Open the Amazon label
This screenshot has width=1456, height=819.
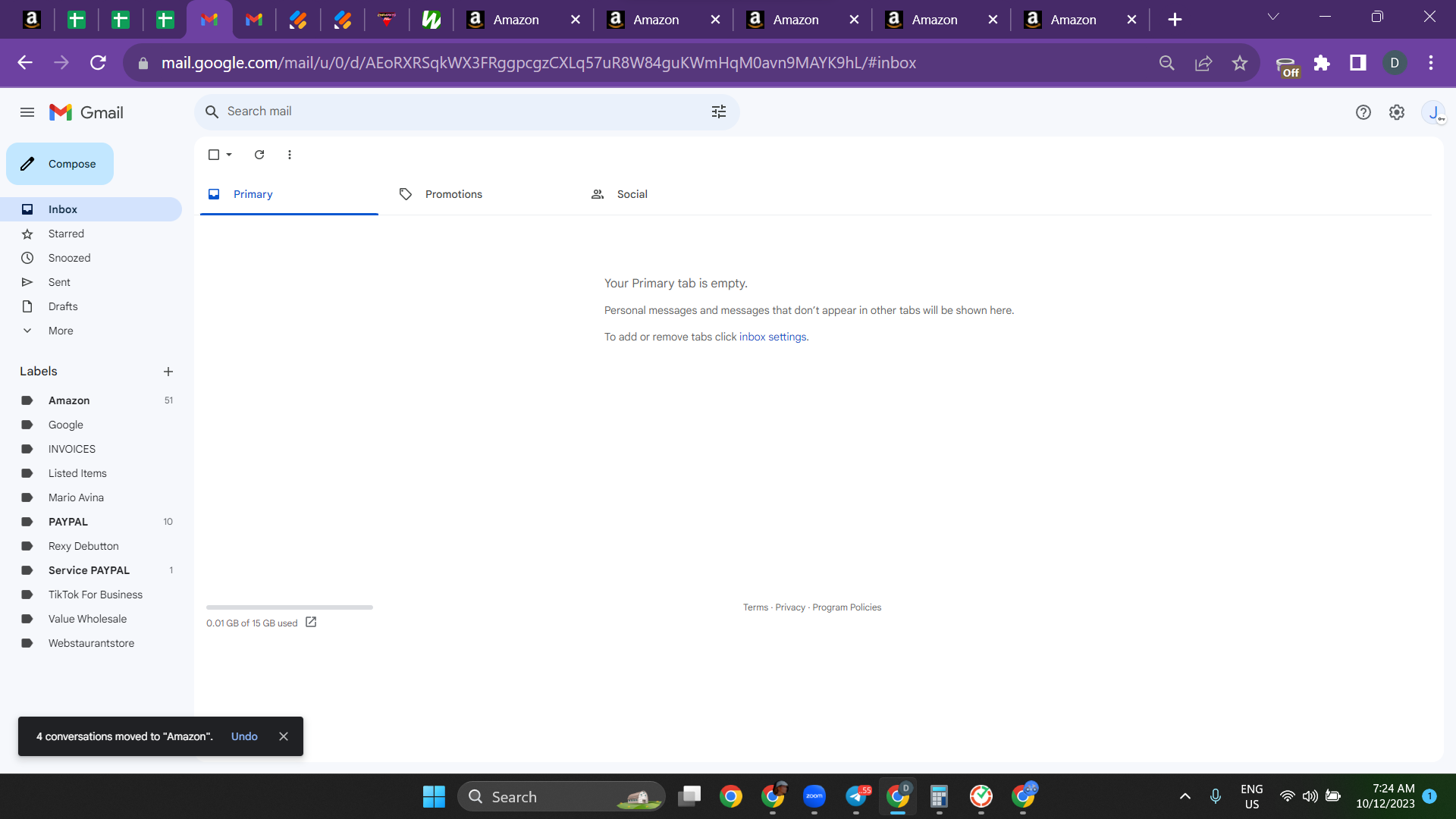(x=91, y=400)
